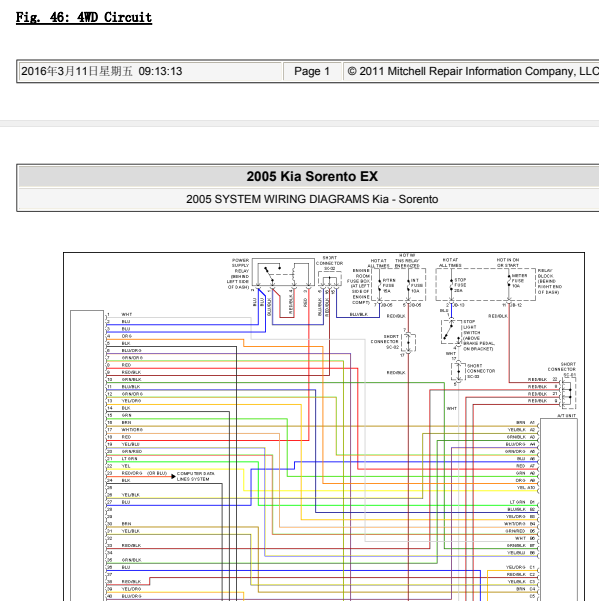Viewport: 599px width, 601px height.
Task: Click pin 13 'YEL/ORG' wire label
Action: pos(131,401)
